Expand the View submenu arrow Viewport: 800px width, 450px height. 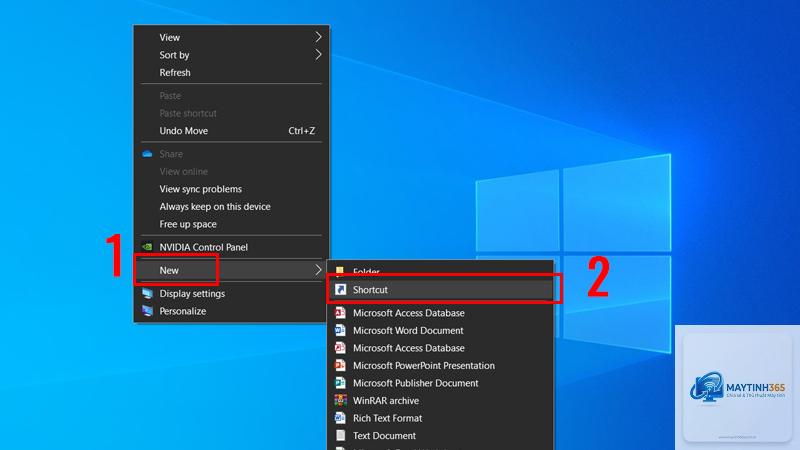(x=318, y=37)
